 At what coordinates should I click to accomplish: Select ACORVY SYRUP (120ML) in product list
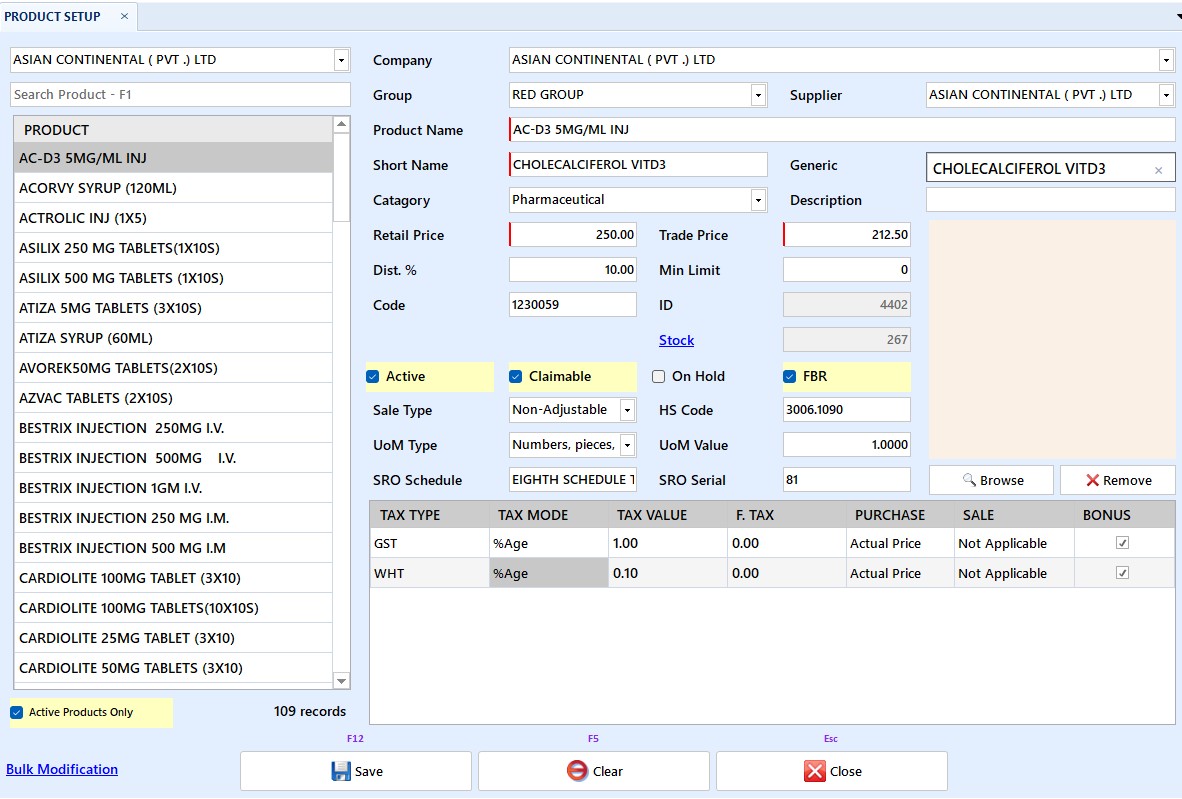pyautogui.click(x=173, y=188)
